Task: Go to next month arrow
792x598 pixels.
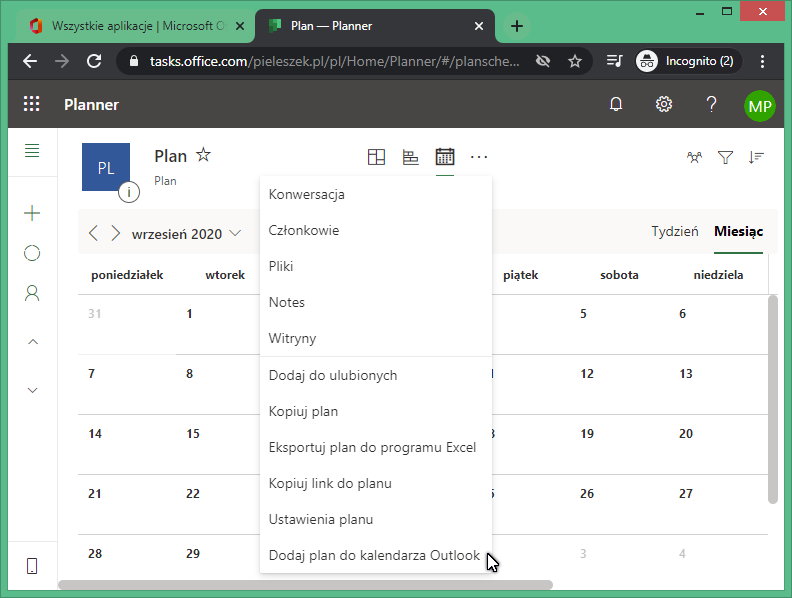Action: click(116, 233)
